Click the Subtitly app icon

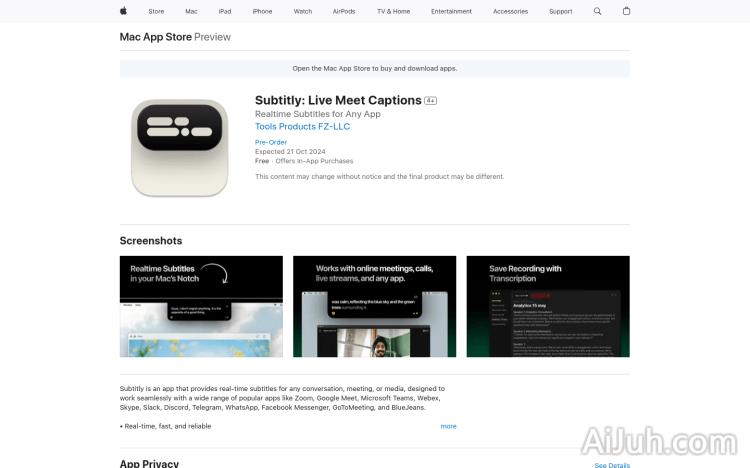[x=179, y=147]
